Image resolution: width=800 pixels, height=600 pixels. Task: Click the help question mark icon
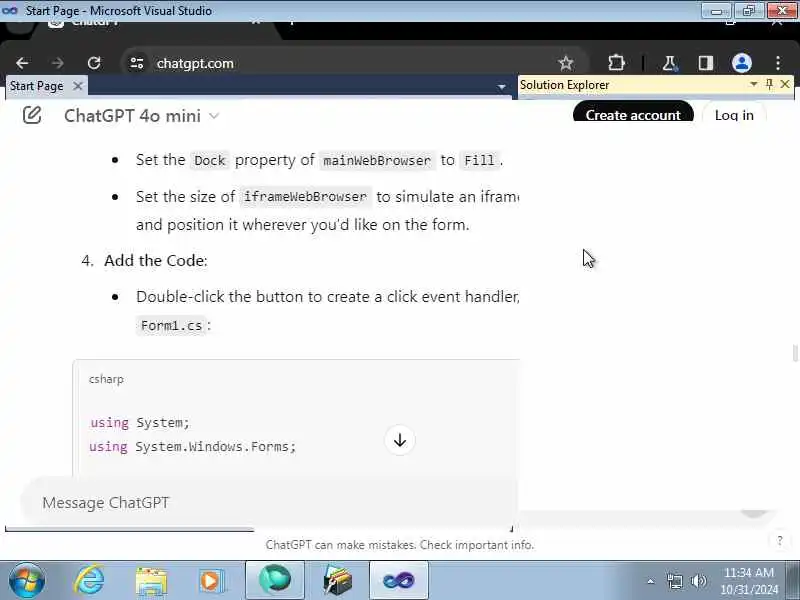779,541
